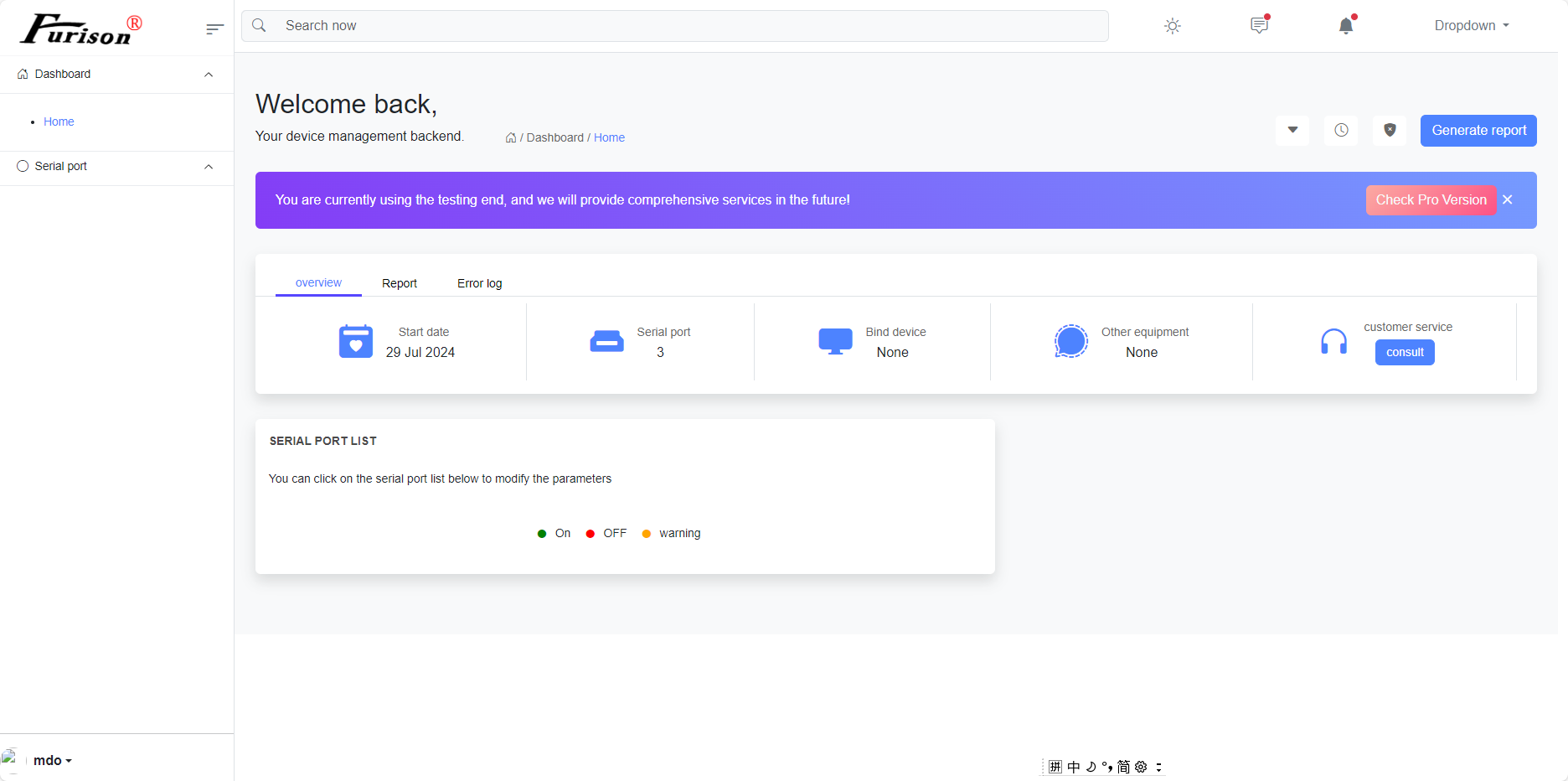The height and width of the screenshot is (781, 1568).
Task: Switch IME language with 中 icon
Action: coord(1074,767)
